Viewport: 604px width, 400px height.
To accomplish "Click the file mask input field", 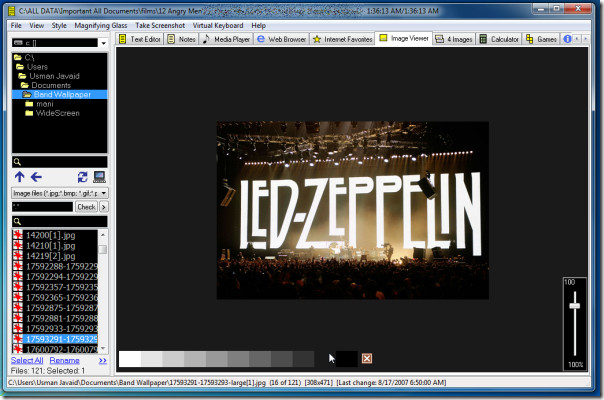I will 42,207.
